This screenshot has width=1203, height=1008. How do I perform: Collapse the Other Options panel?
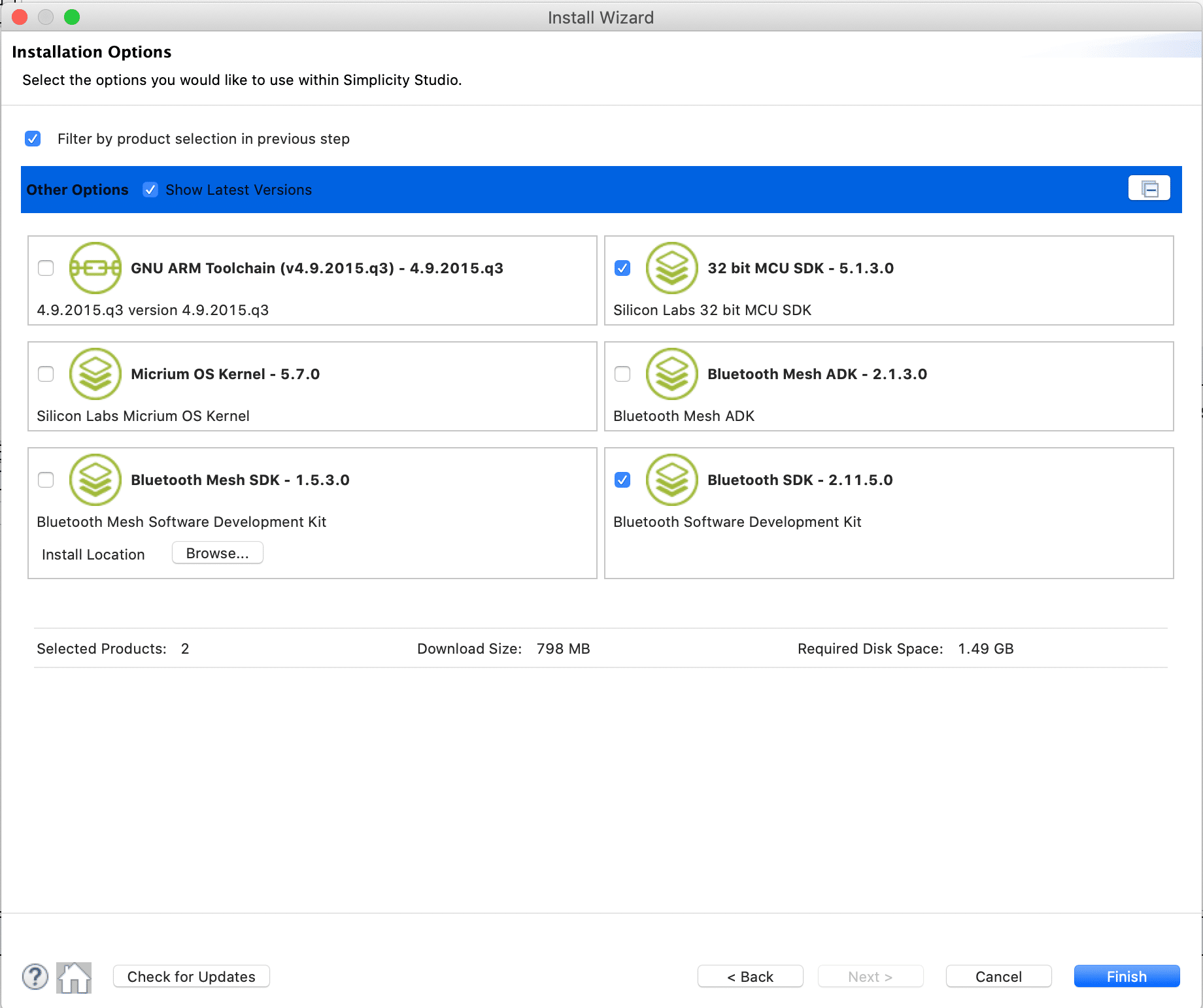click(x=1149, y=188)
